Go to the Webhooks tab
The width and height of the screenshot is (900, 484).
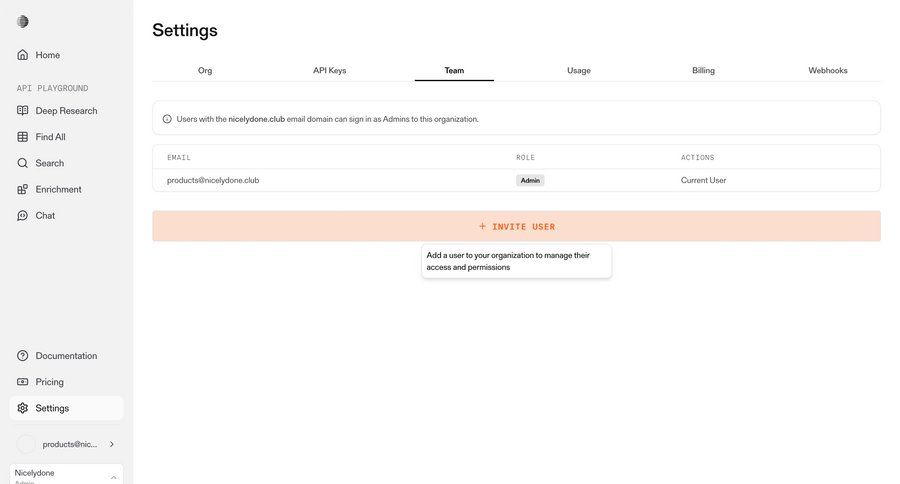pyautogui.click(x=828, y=71)
